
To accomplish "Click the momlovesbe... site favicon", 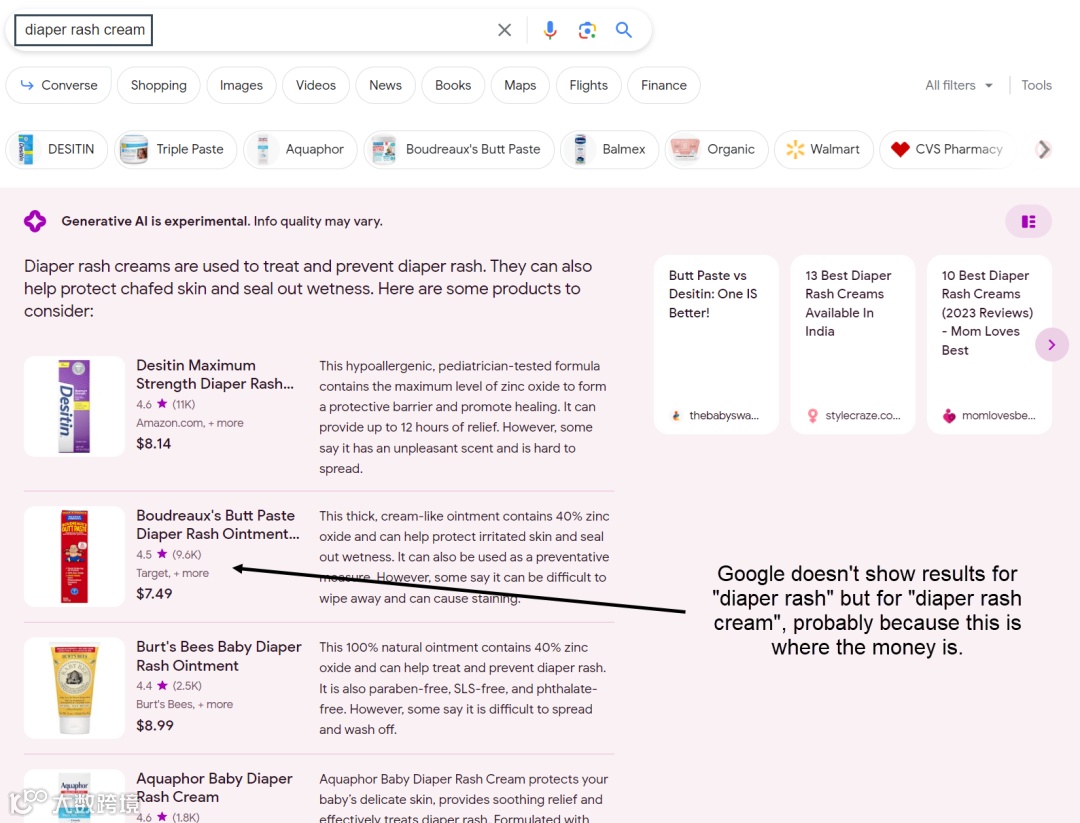I will pyautogui.click(x=949, y=415).
